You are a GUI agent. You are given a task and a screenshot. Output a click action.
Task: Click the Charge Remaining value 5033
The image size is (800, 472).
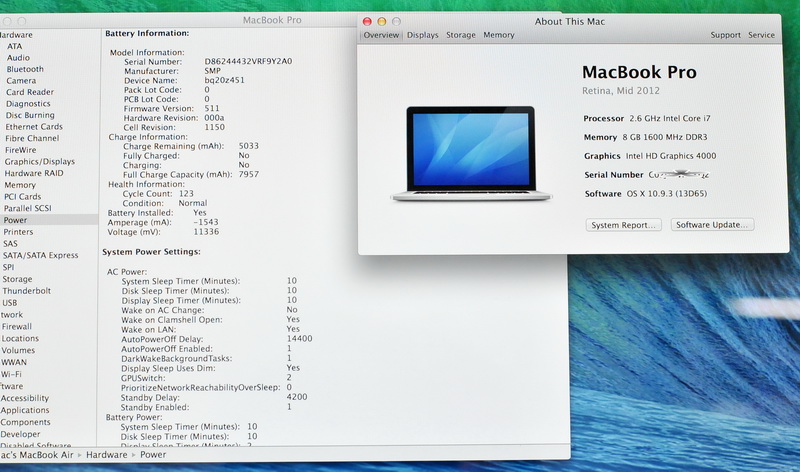pos(249,146)
